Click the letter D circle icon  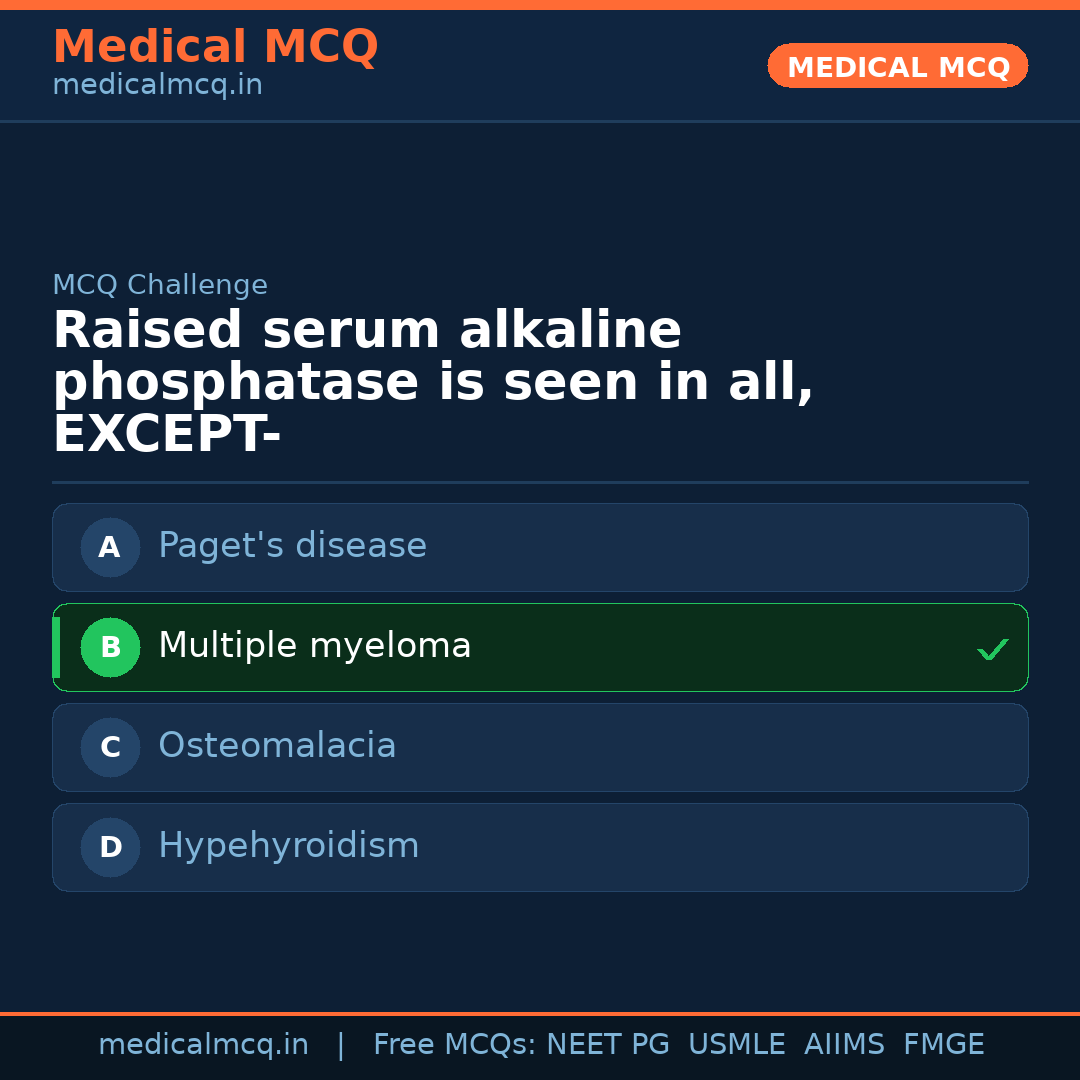(110, 847)
